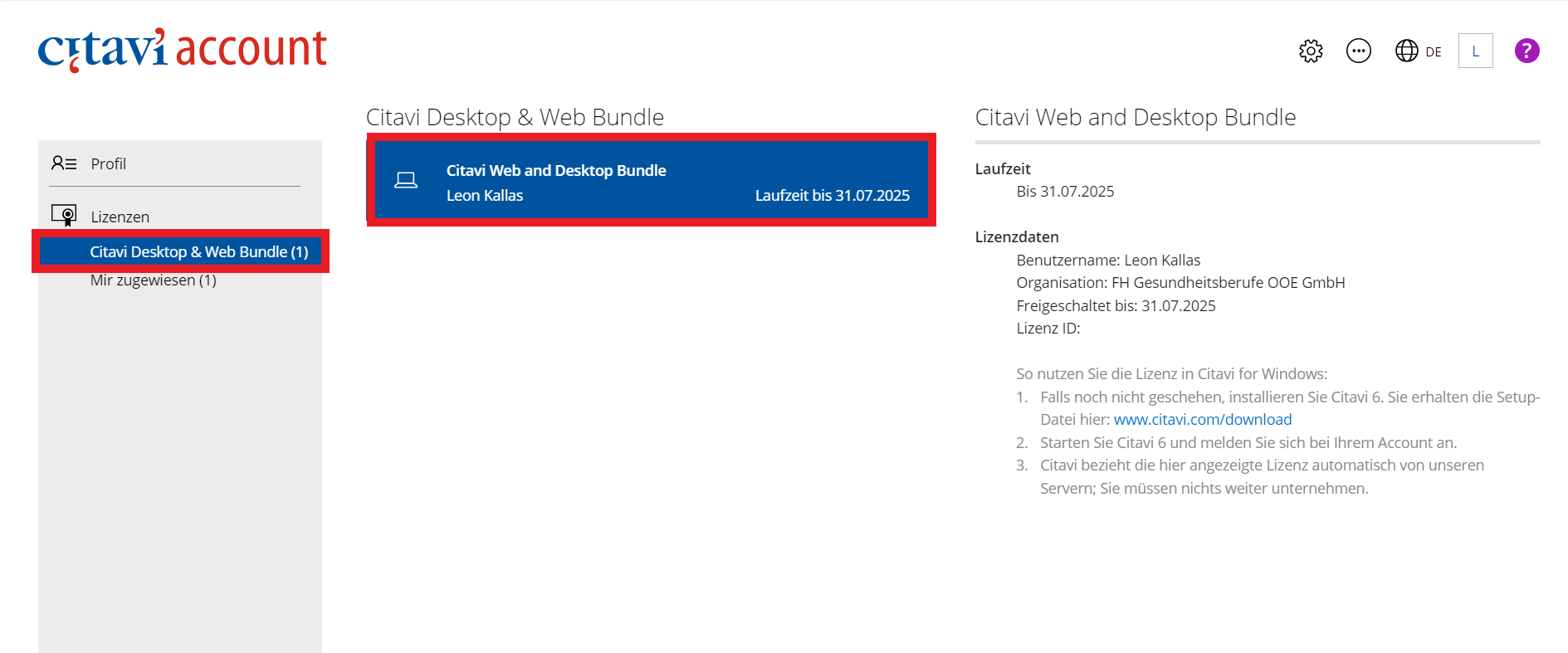Viewport: 1568px width, 653px height.
Task: Click the DE language label
Action: [1434, 52]
